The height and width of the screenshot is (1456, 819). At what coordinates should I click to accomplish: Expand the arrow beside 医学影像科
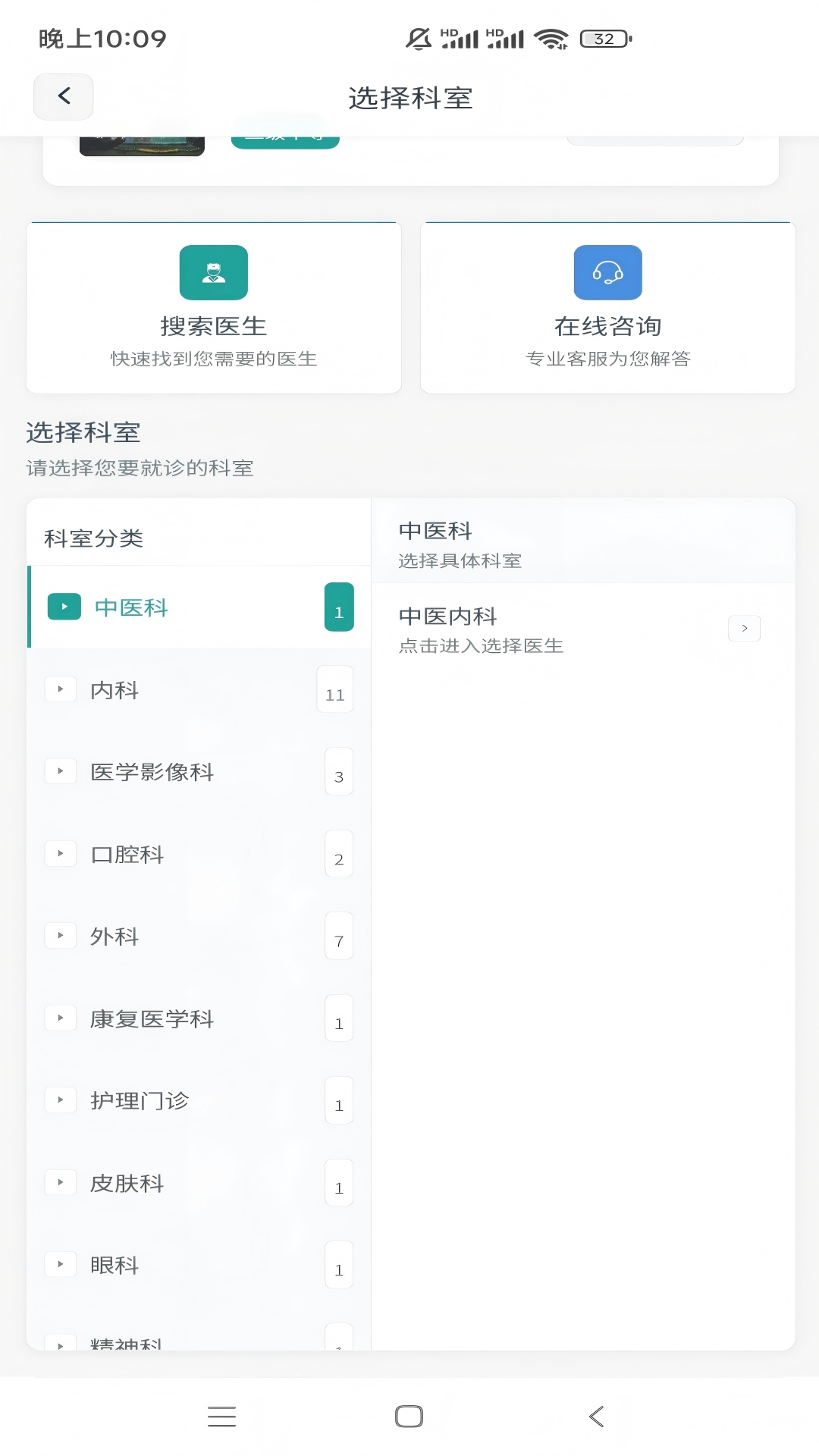61,771
